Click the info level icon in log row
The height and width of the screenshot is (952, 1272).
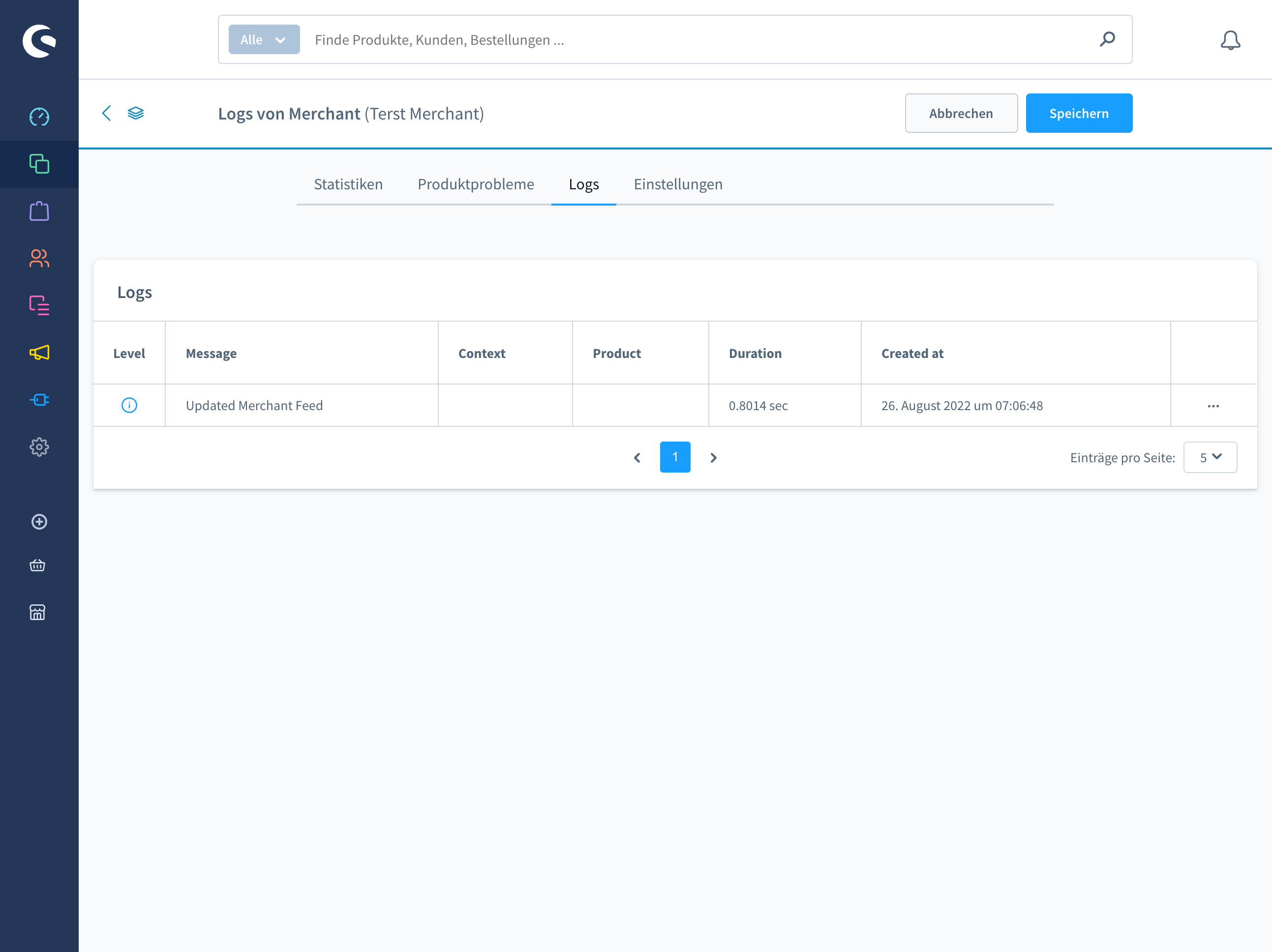click(x=129, y=405)
